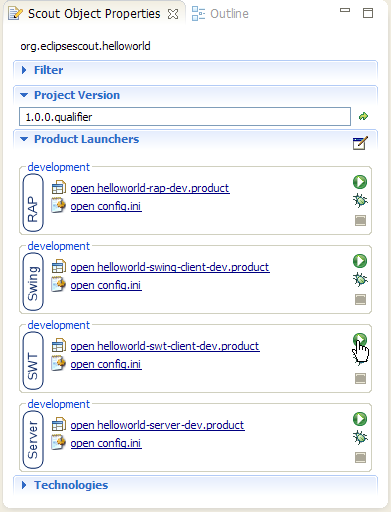Screen dimensions: 391x512
Task: Click config file icon in Server group
Action: click(x=59, y=442)
